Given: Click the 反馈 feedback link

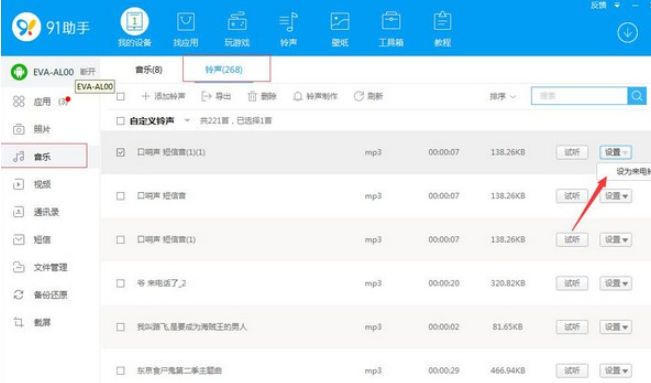Looking at the screenshot, I should point(598,5).
